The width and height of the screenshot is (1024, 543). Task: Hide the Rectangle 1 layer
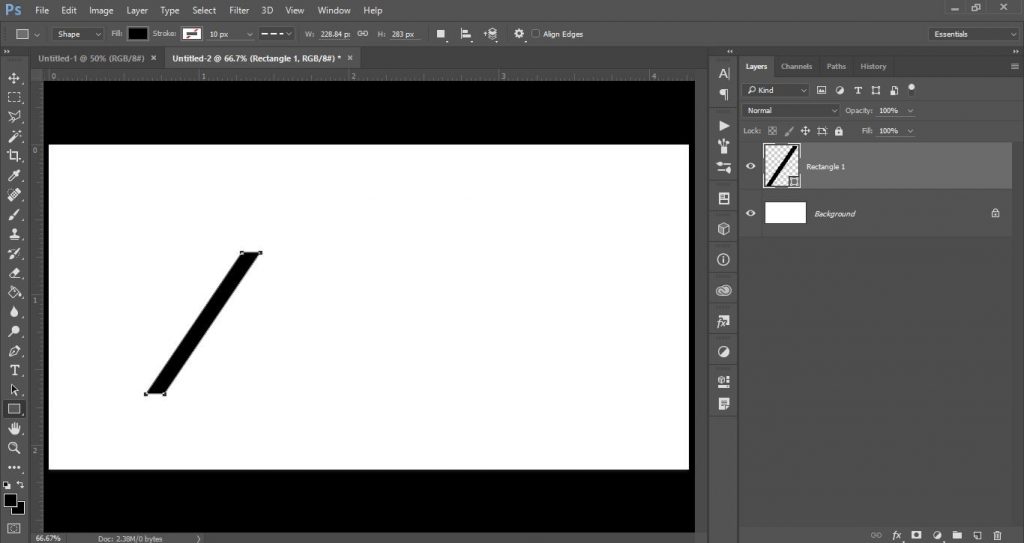coord(751,166)
